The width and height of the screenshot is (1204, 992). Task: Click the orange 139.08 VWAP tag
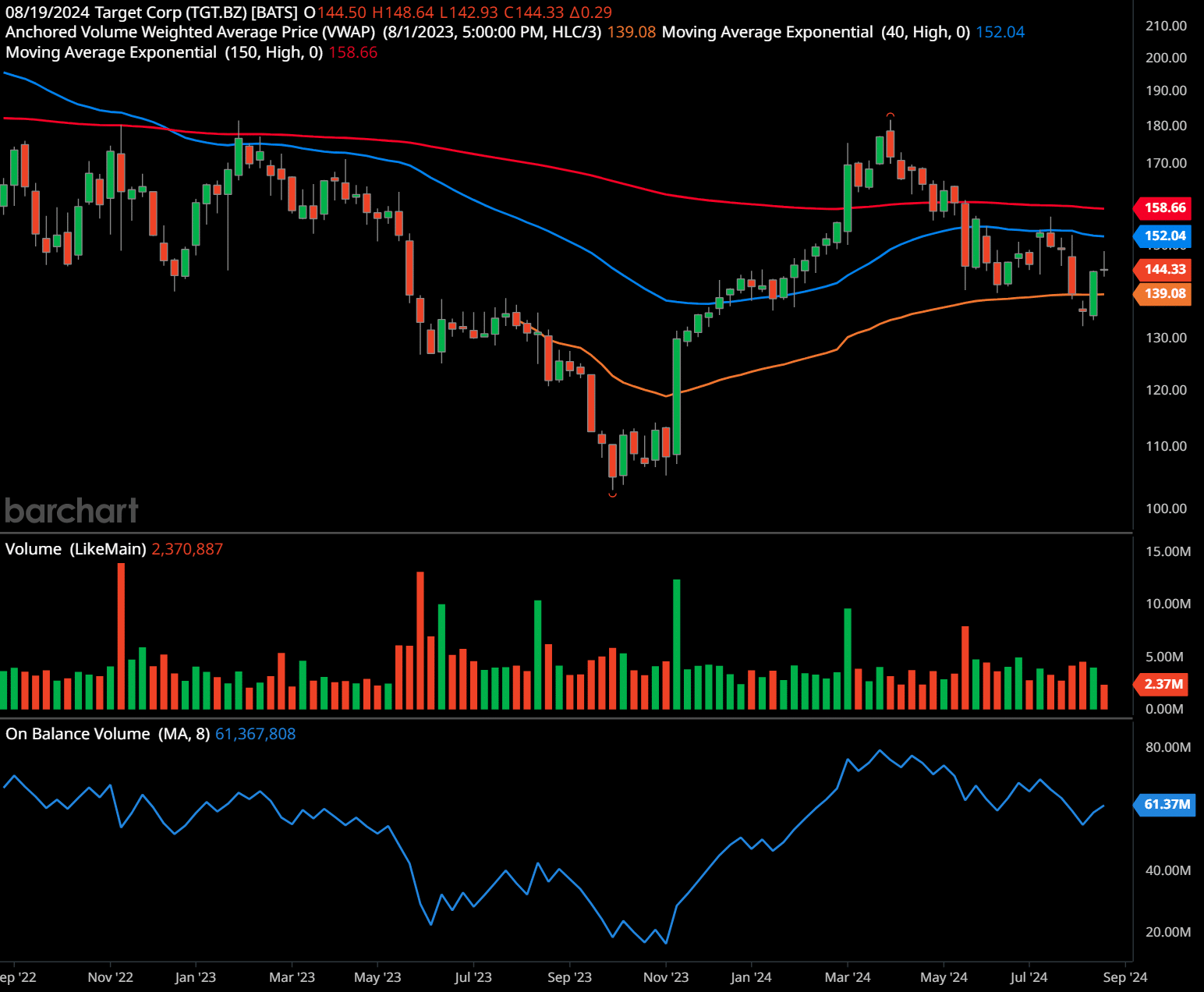[x=1162, y=293]
